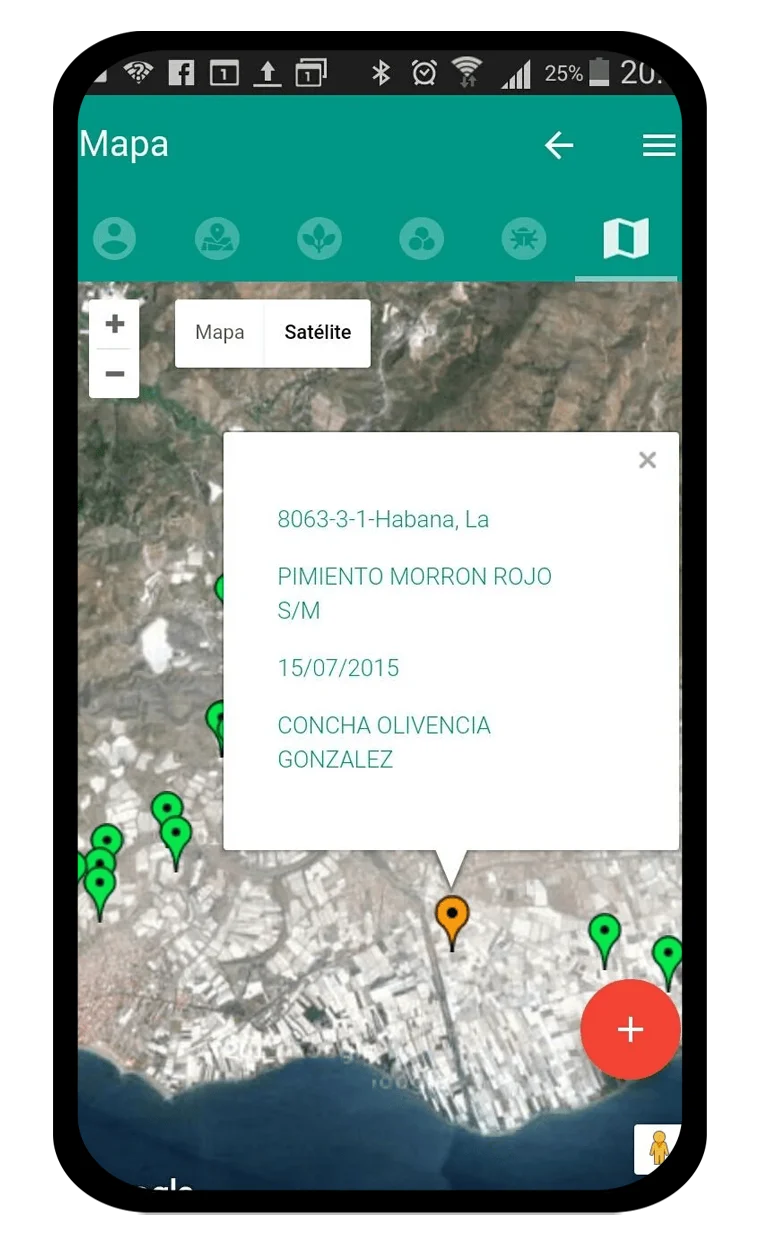Close the info popup window

coord(647,460)
